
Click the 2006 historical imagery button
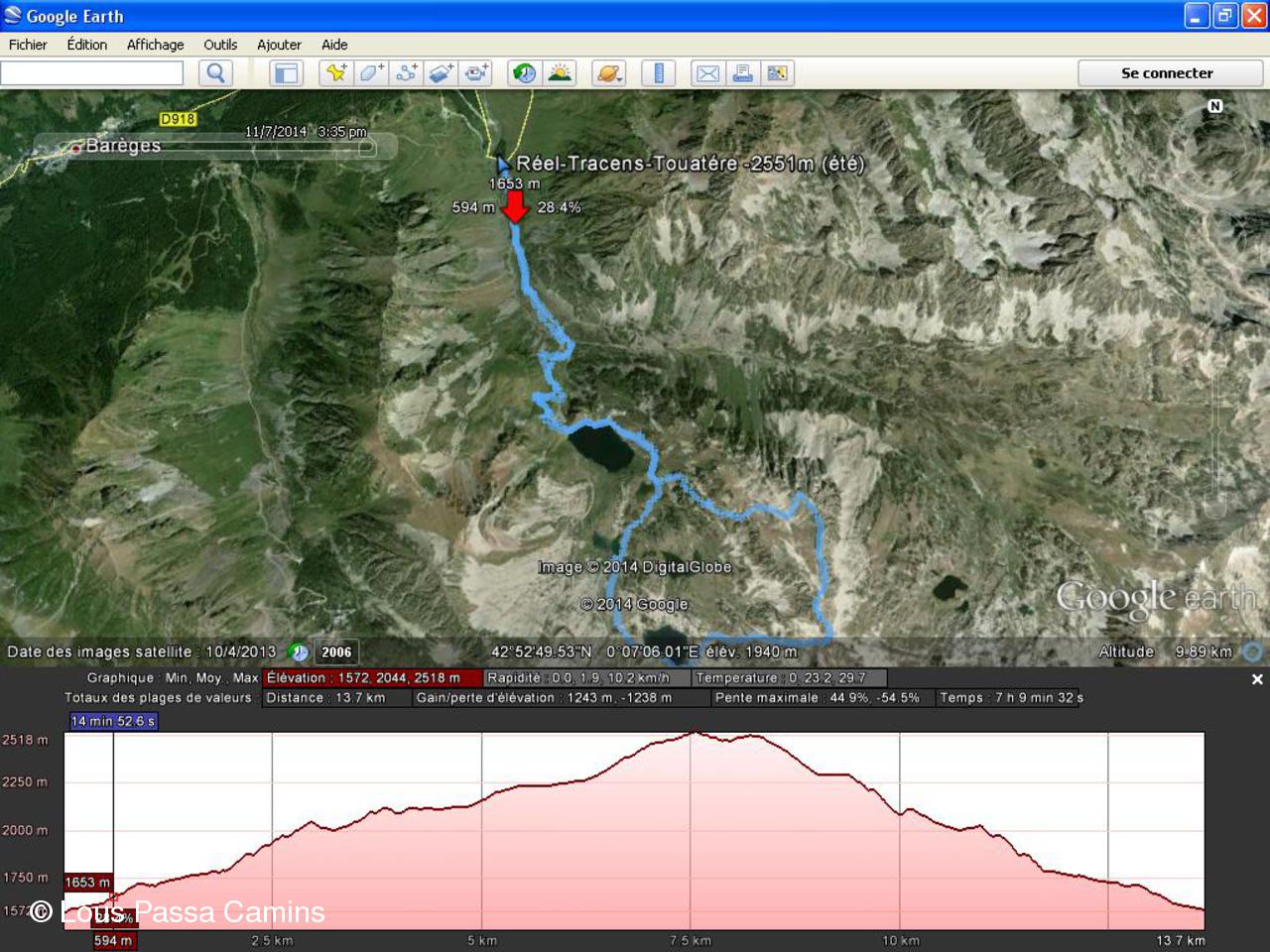pos(336,652)
